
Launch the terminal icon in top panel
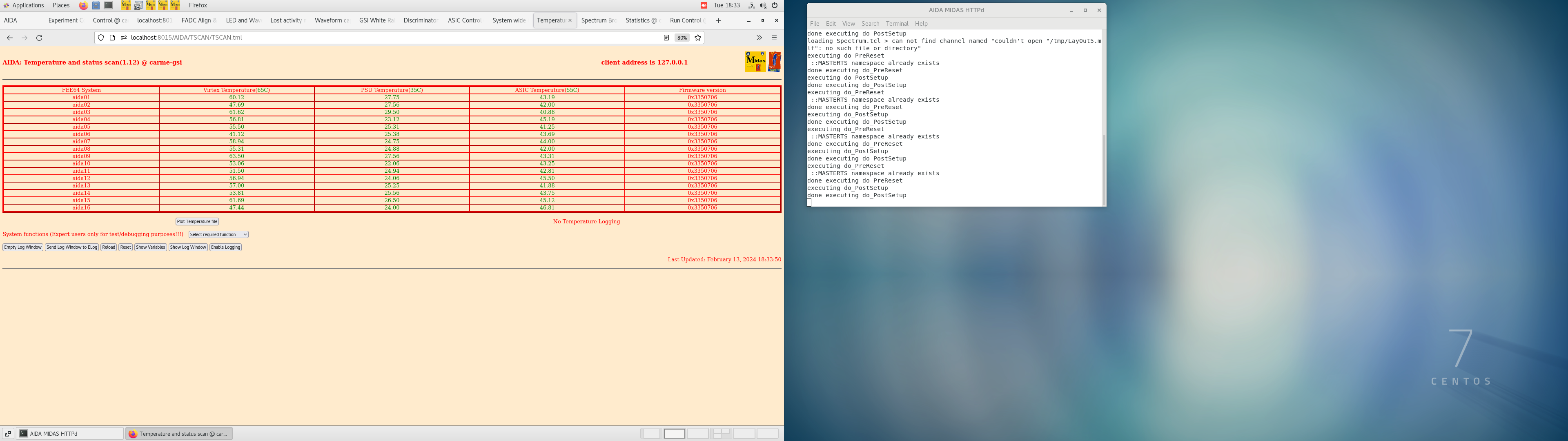[x=108, y=5]
